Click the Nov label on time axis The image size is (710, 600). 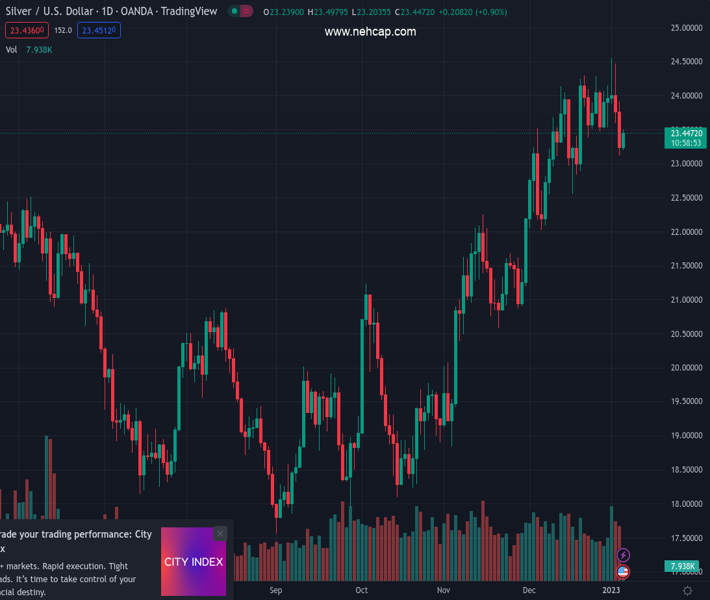(x=443, y=590)
